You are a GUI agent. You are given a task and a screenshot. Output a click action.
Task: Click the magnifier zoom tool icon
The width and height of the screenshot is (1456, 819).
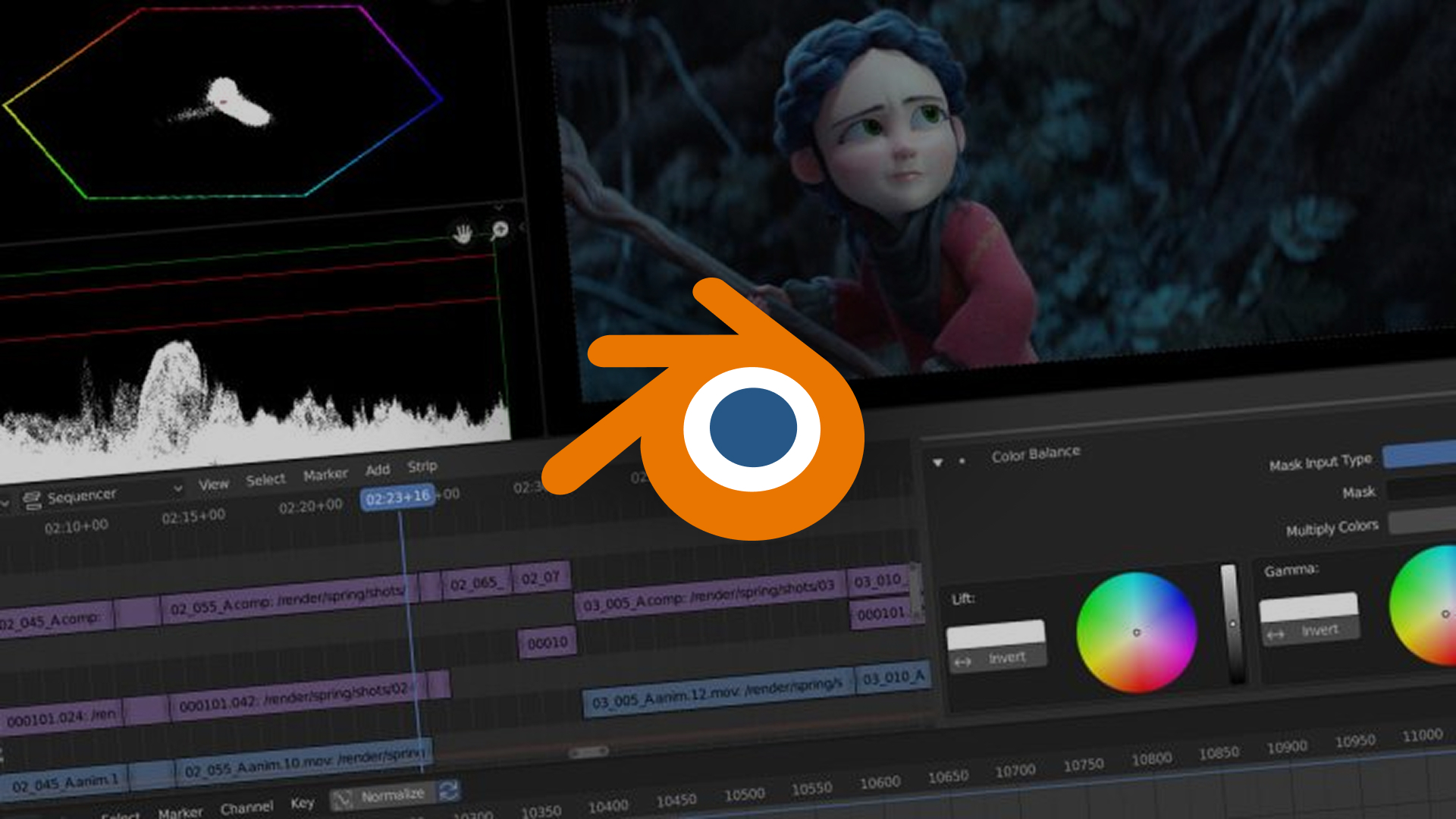[499, 230]
